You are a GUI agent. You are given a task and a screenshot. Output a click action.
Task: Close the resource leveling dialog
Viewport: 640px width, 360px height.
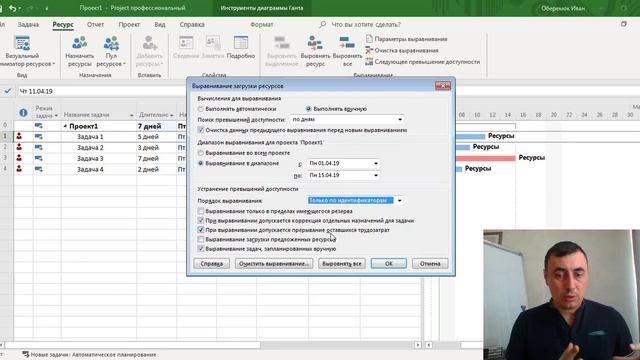tap(443, 86)
